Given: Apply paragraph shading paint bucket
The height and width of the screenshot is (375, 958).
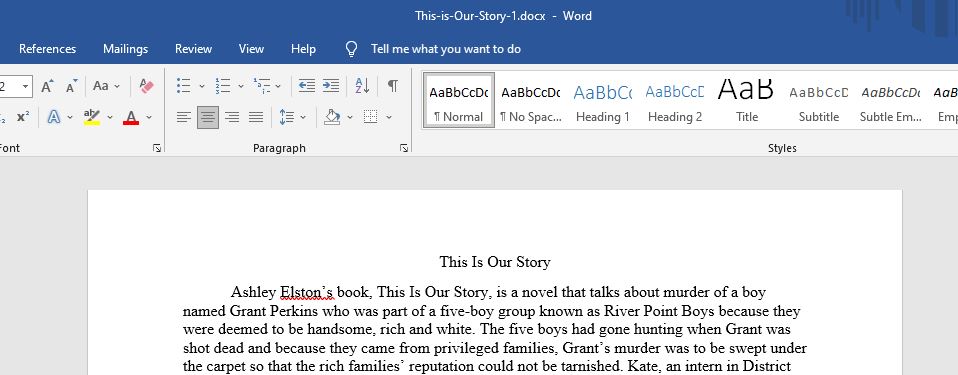Looking at the screenshot, I should click(x=332, y=117).
